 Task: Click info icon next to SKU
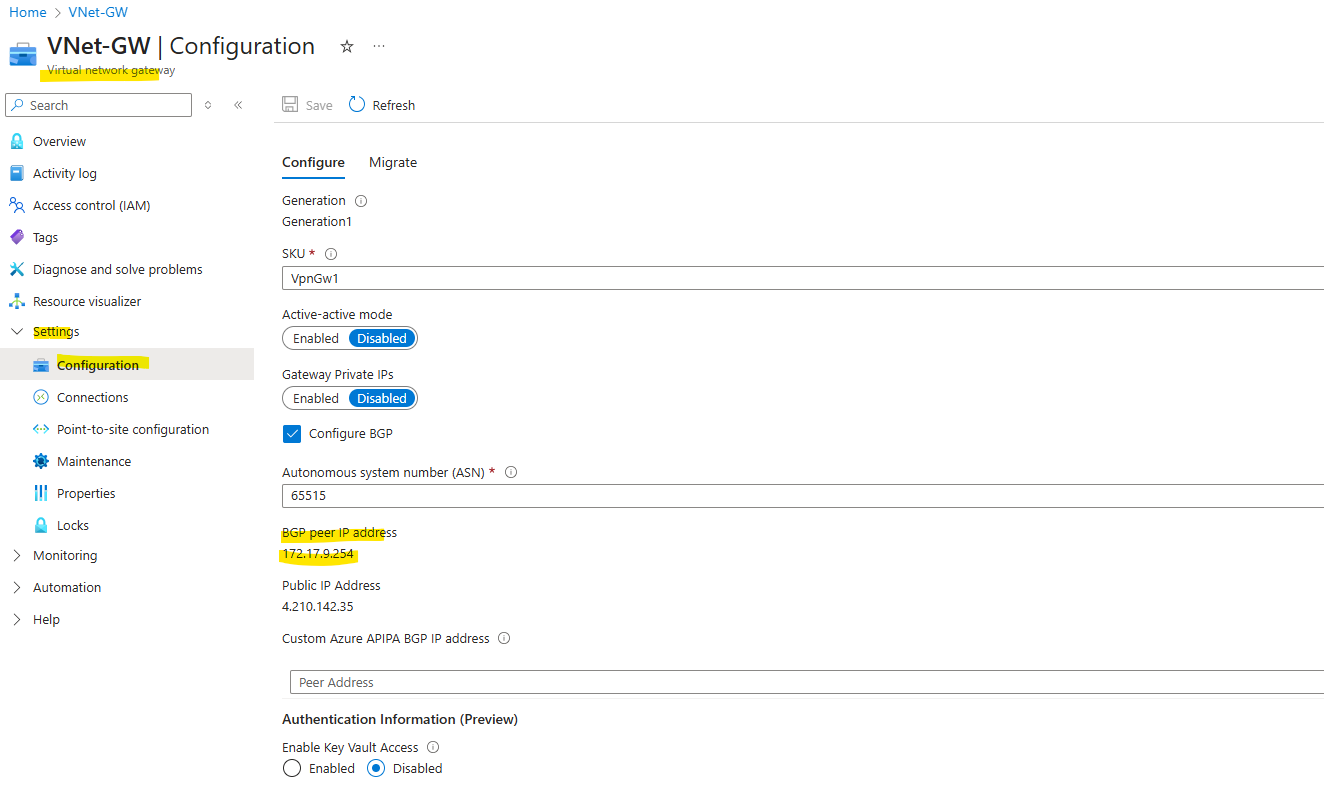click(x=331, y=254)
